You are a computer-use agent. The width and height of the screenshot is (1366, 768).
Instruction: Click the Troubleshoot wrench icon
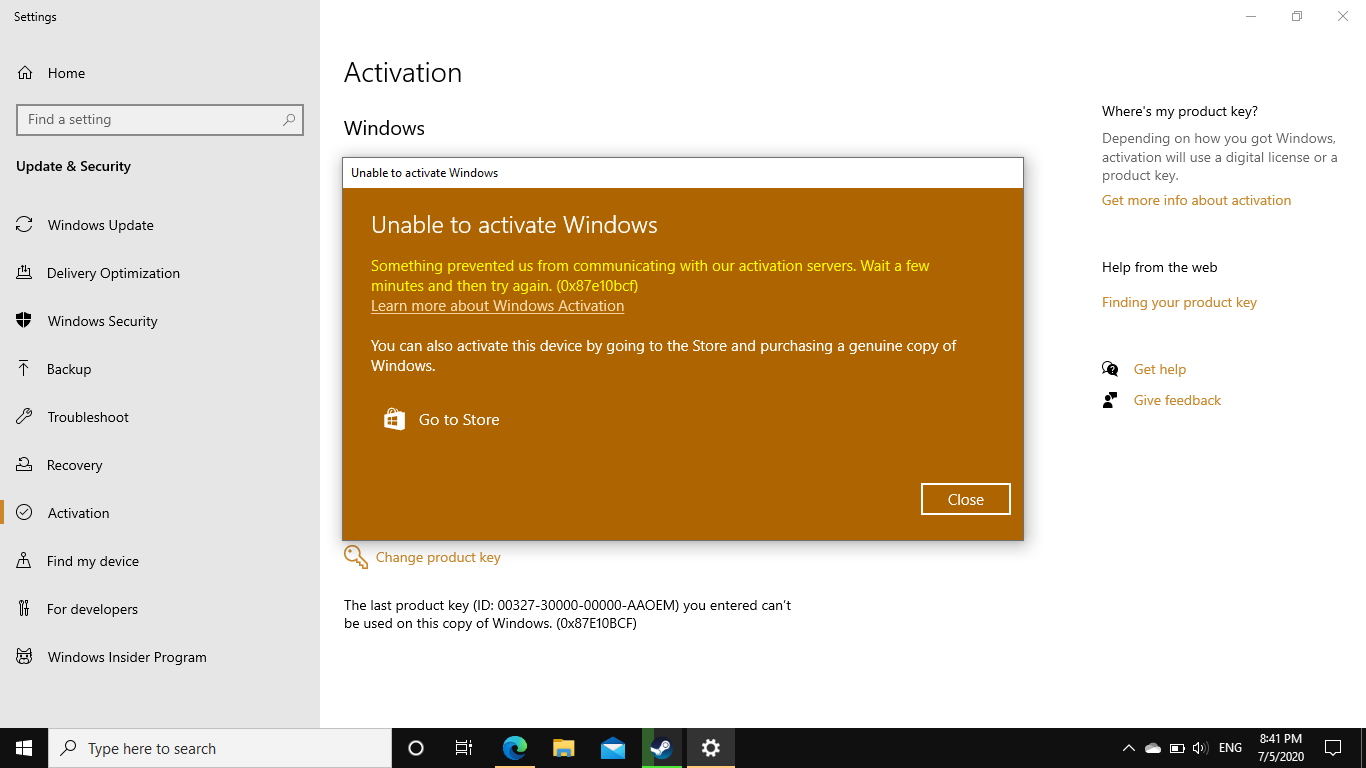coord(25,417)
